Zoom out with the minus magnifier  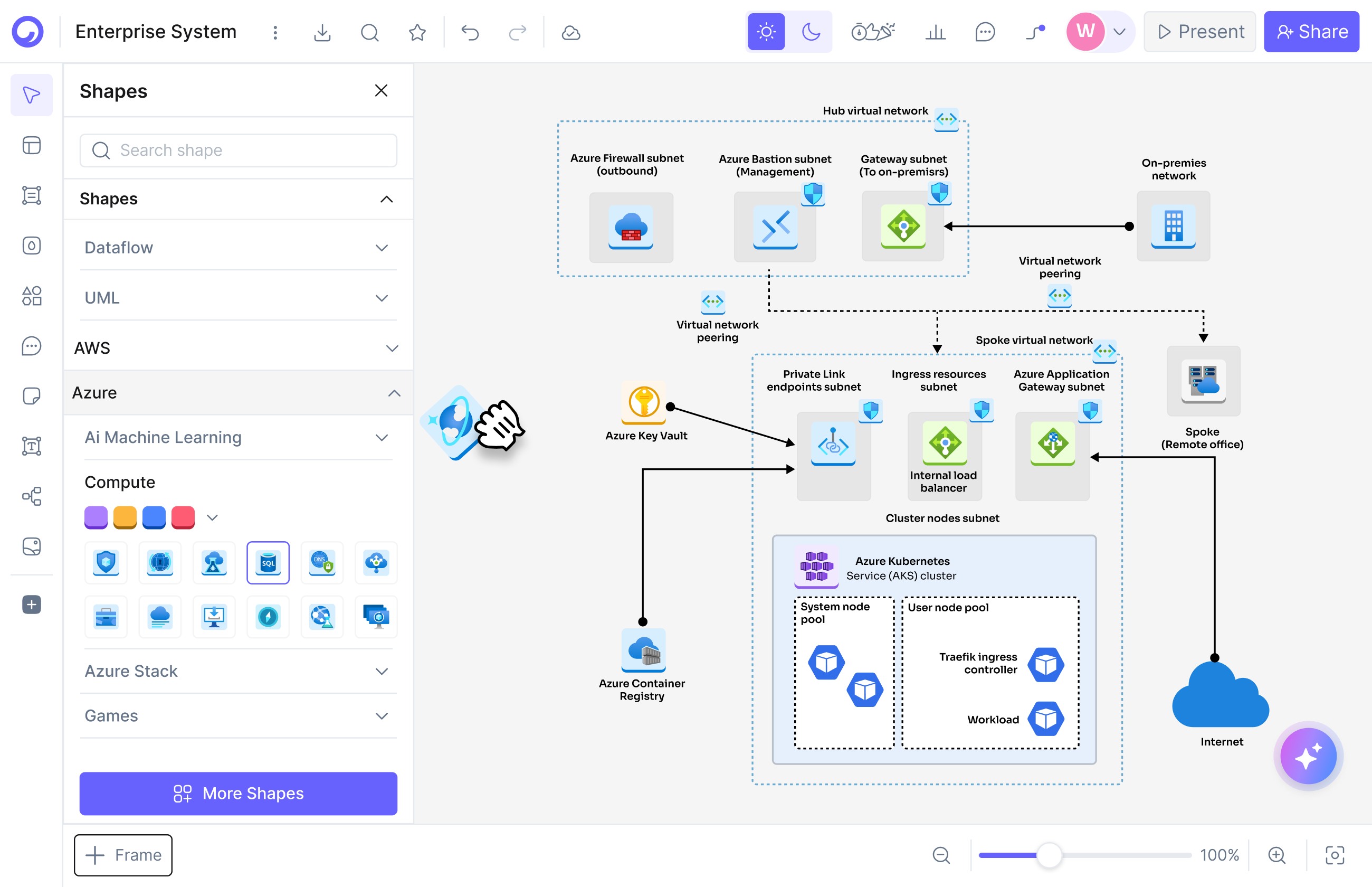[941, 855]
